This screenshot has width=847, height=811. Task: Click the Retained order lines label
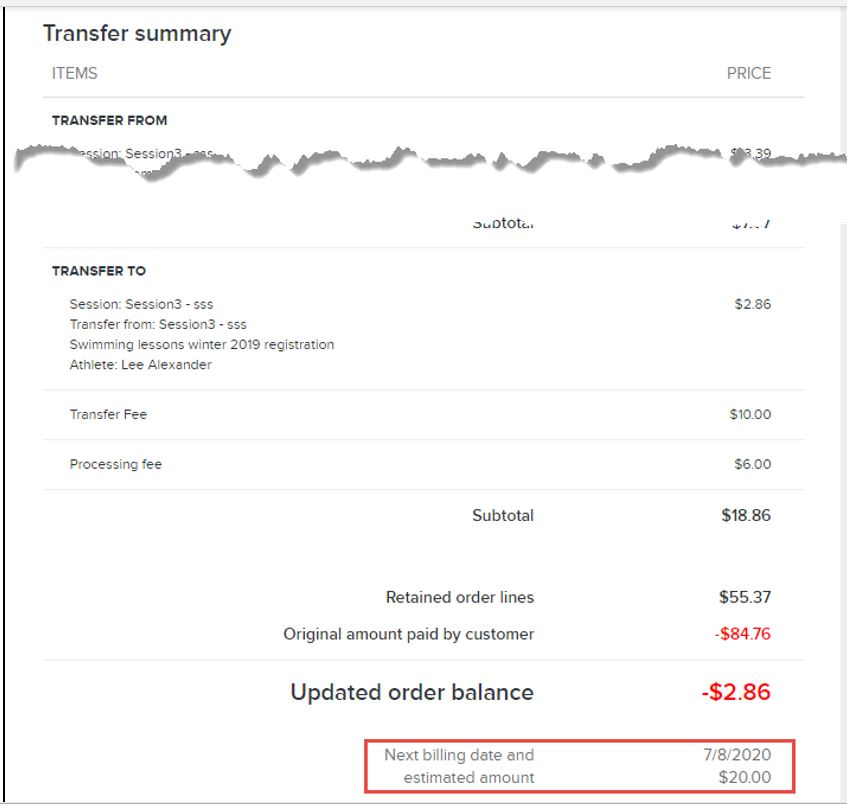tap(460, 597)
